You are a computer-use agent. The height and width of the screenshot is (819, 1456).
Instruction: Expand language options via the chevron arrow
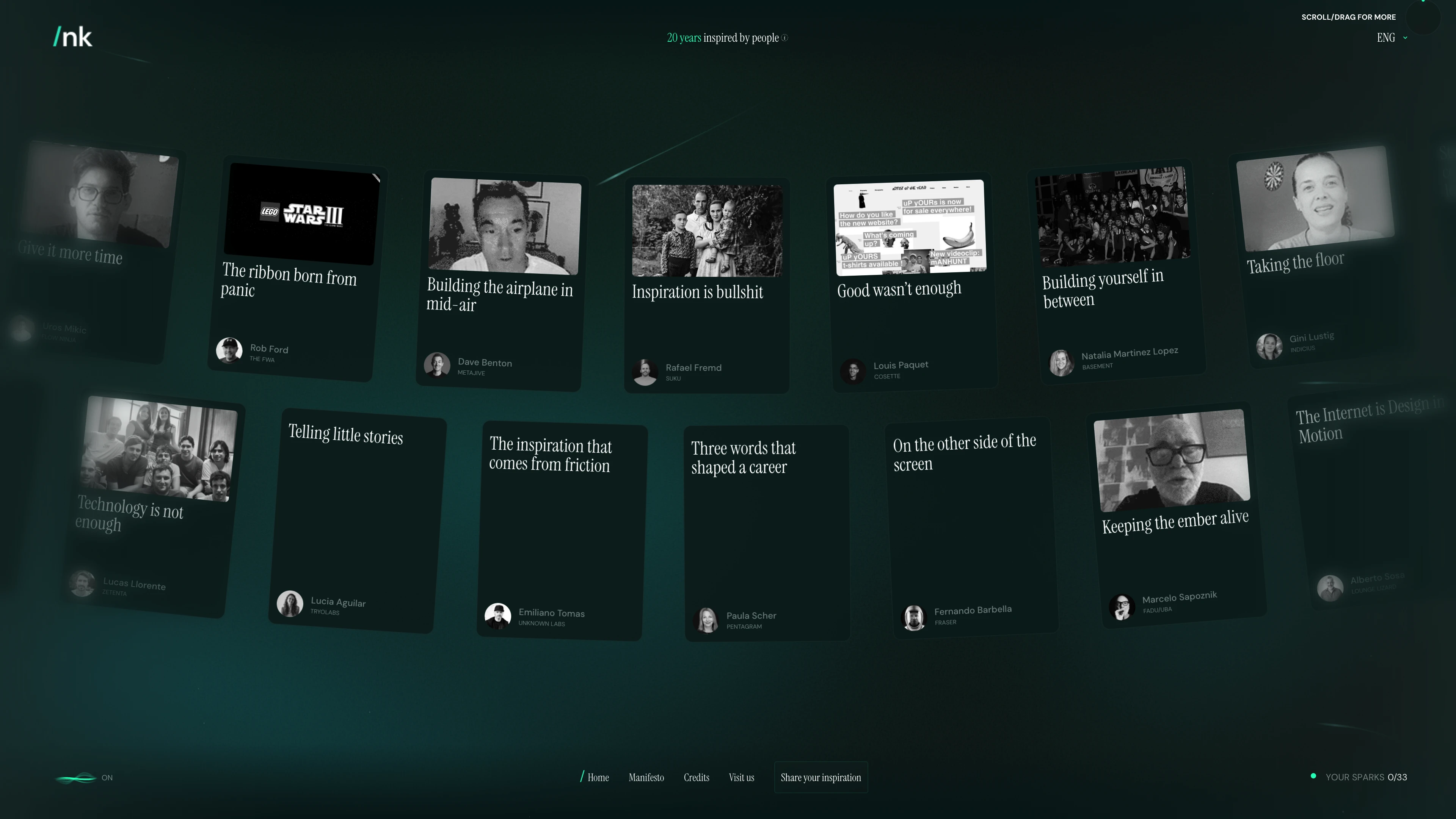tap(1405, 38)
